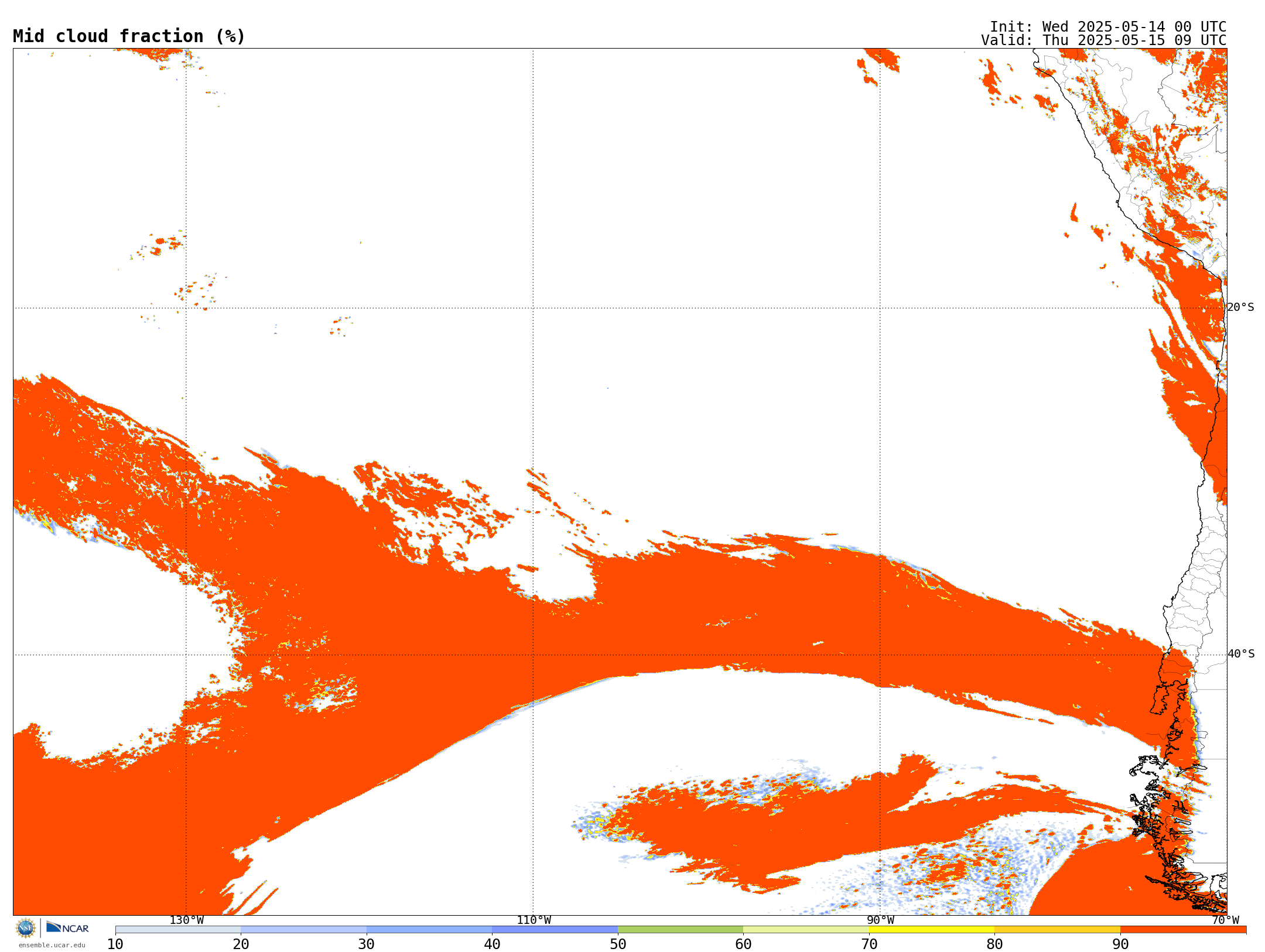The width and height of the screenshot is (1265, 952).
Task: Click the NCAR logo
Action: [67, 927]
